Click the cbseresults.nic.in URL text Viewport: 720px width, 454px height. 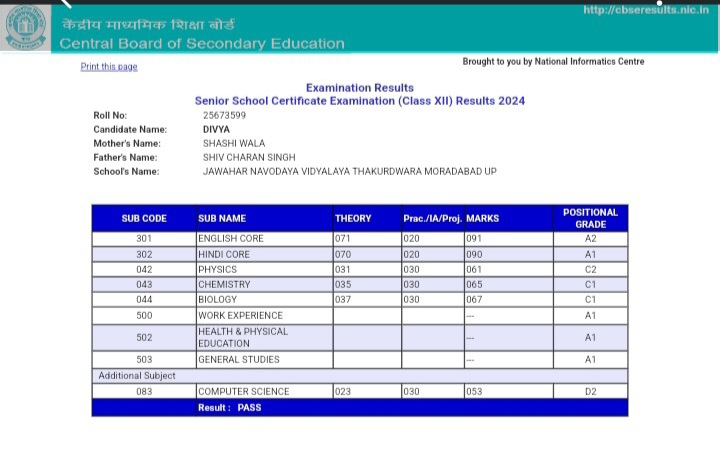point(646,10)
